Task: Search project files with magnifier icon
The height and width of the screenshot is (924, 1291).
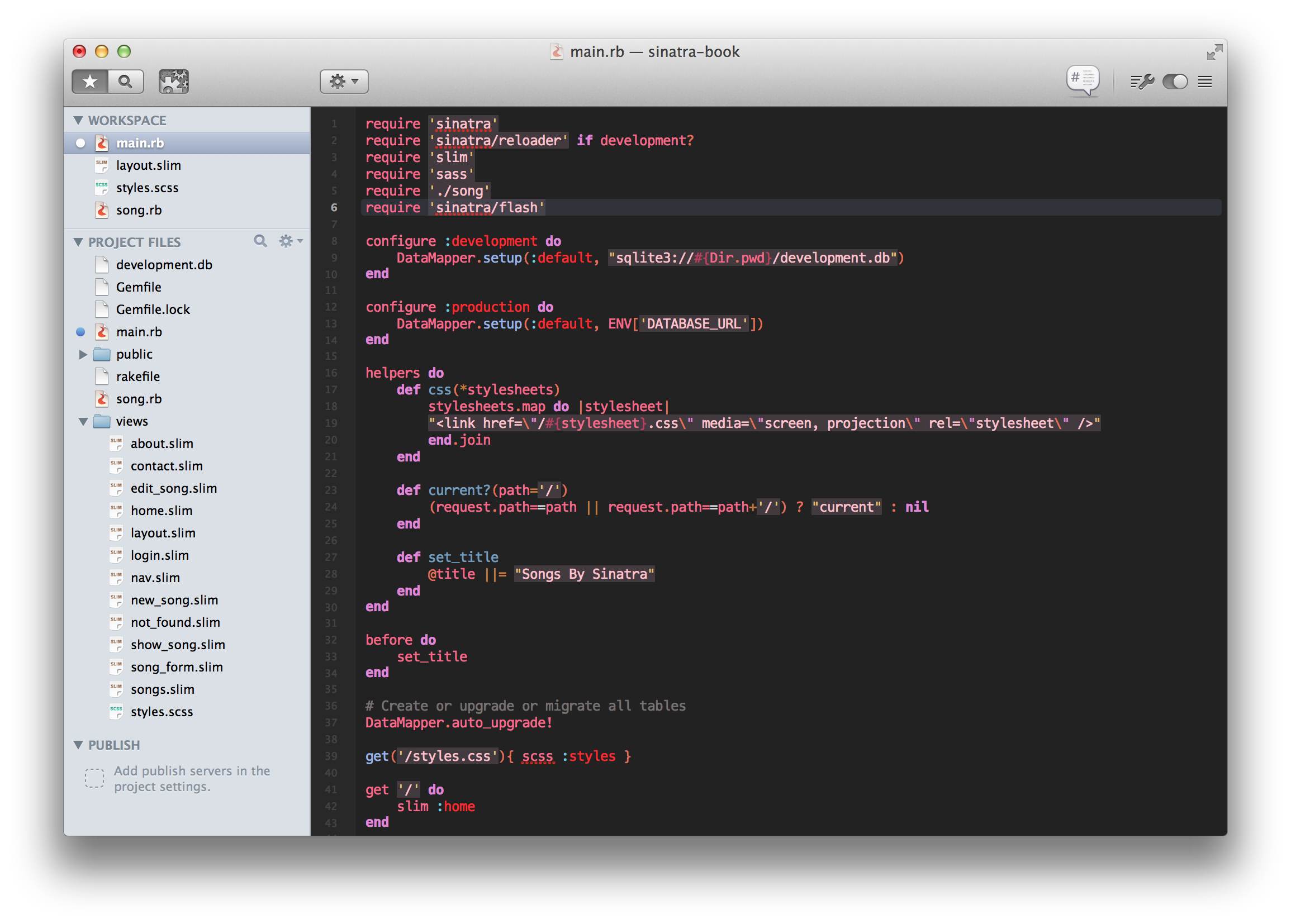Action: (260, 241)
